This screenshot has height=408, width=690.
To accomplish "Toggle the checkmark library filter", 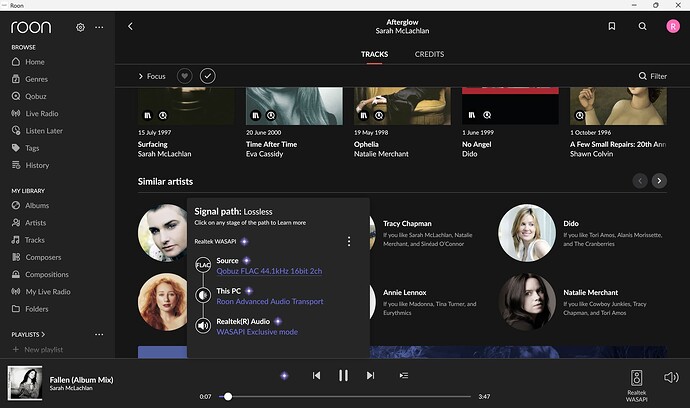I will click(x=208, y=76).
